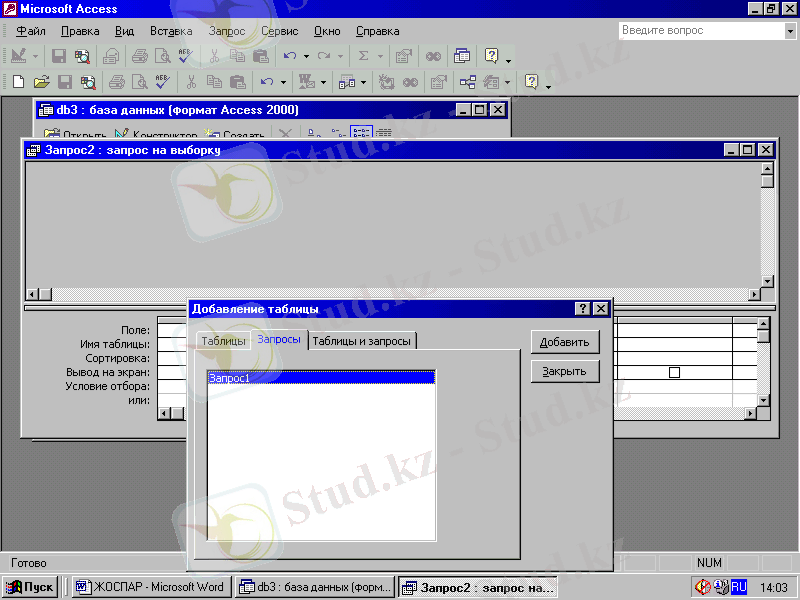This screenshot has height=600, width=800.
Task: Open the Запрос menu
Action: pyautogui.click(x=227, y=31)
